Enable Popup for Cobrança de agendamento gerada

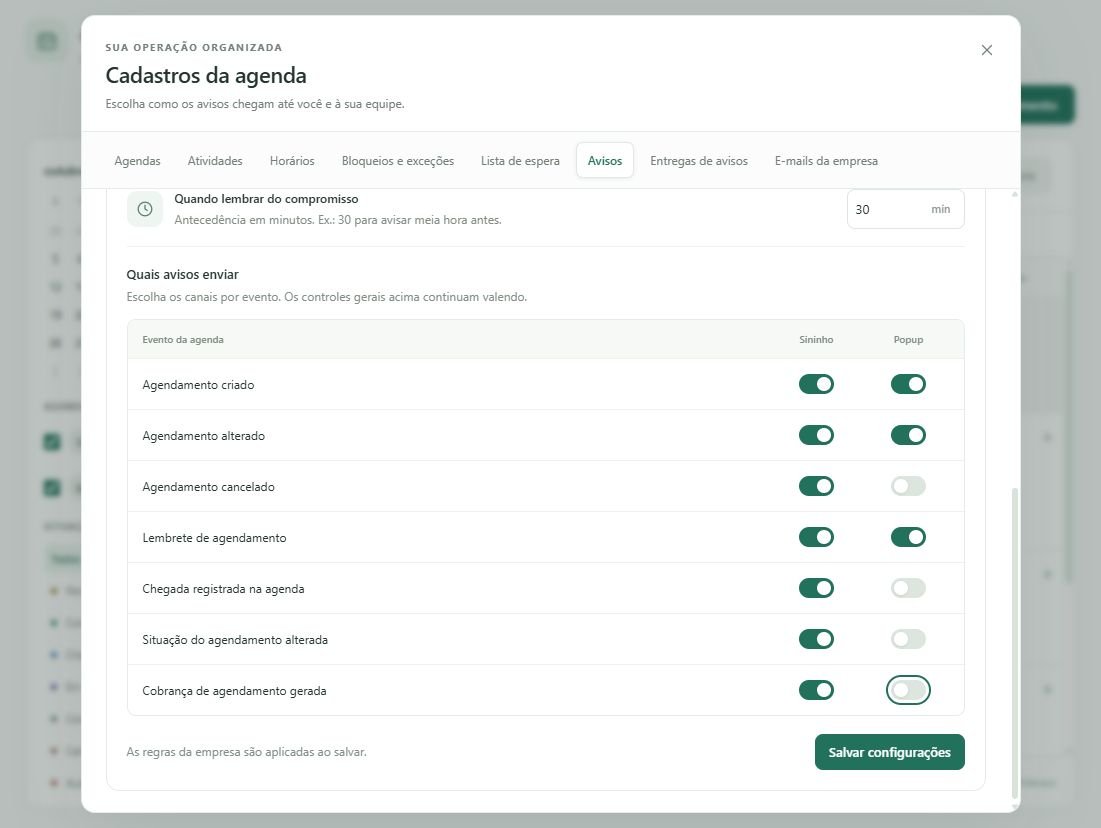909,690
